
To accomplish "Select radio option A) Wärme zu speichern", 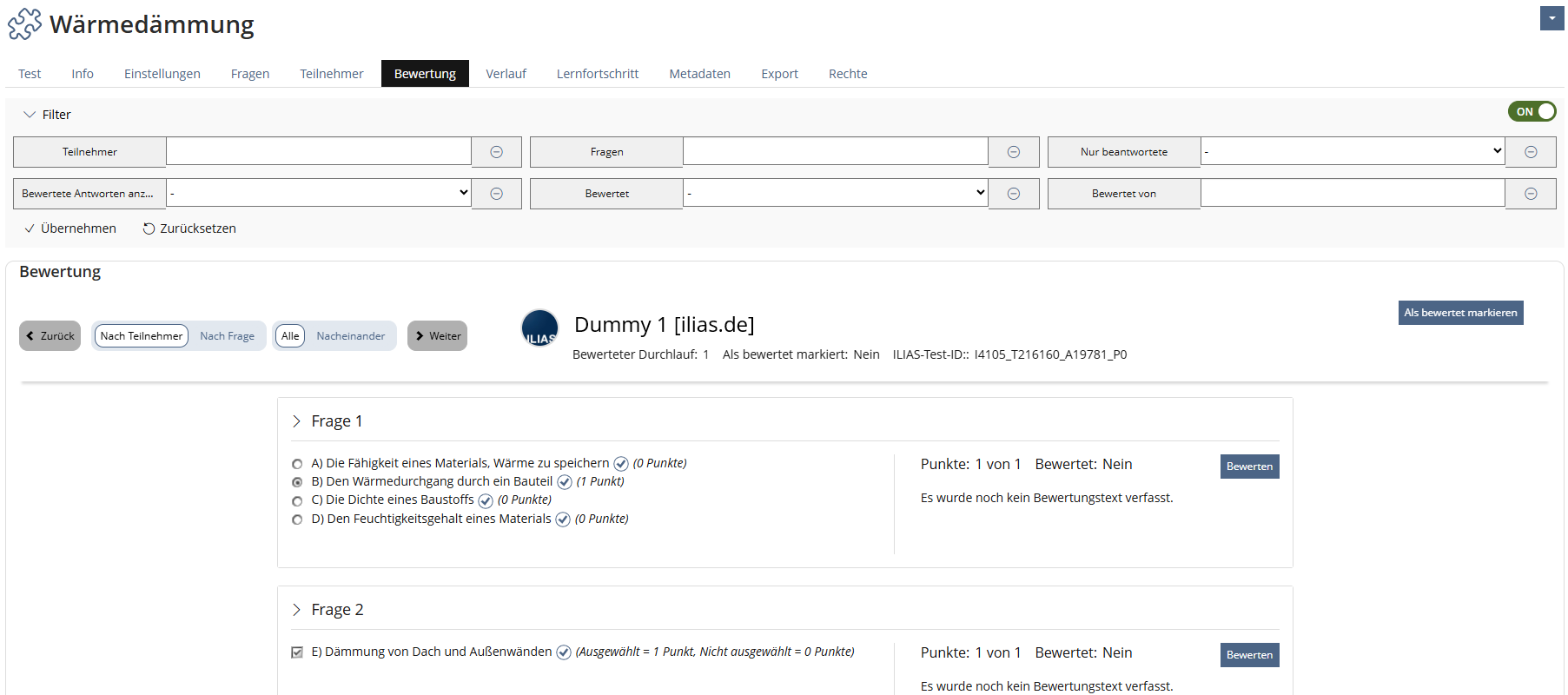I will point(297,464).
